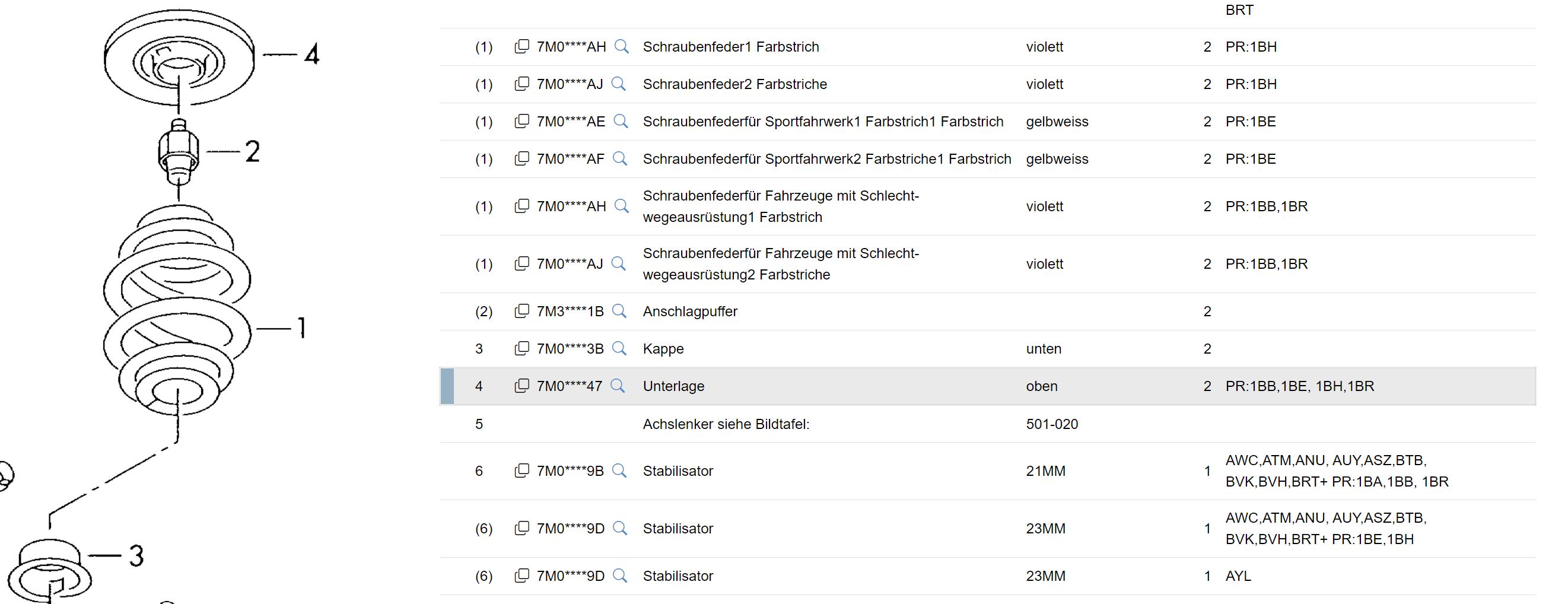1568x604 pixels.
Task: Open part number 7M0****47
Action: click(x=569, y=387)
